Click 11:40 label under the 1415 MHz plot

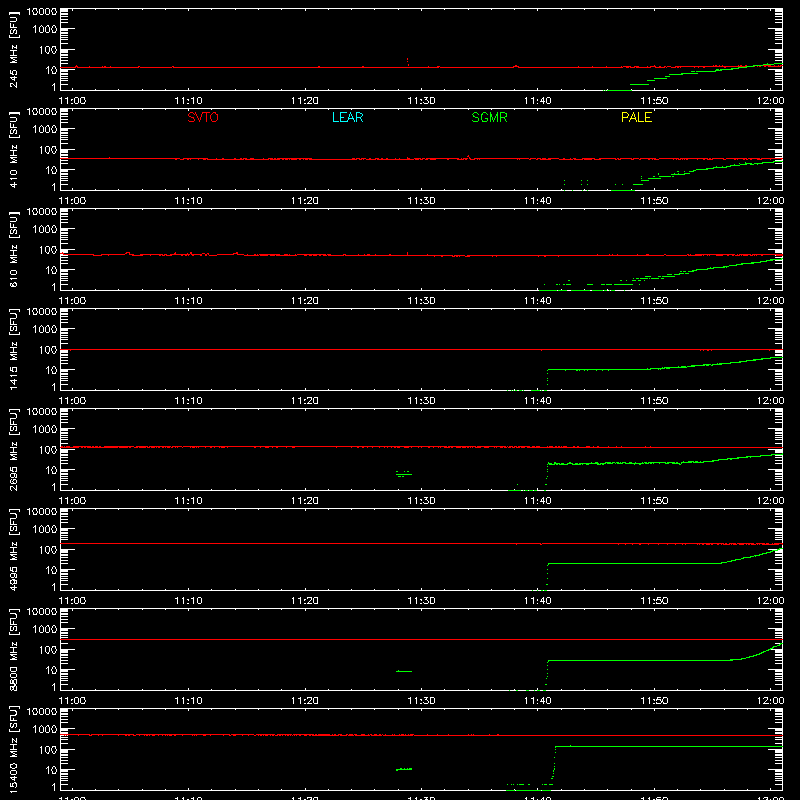[x=537, y=401]
